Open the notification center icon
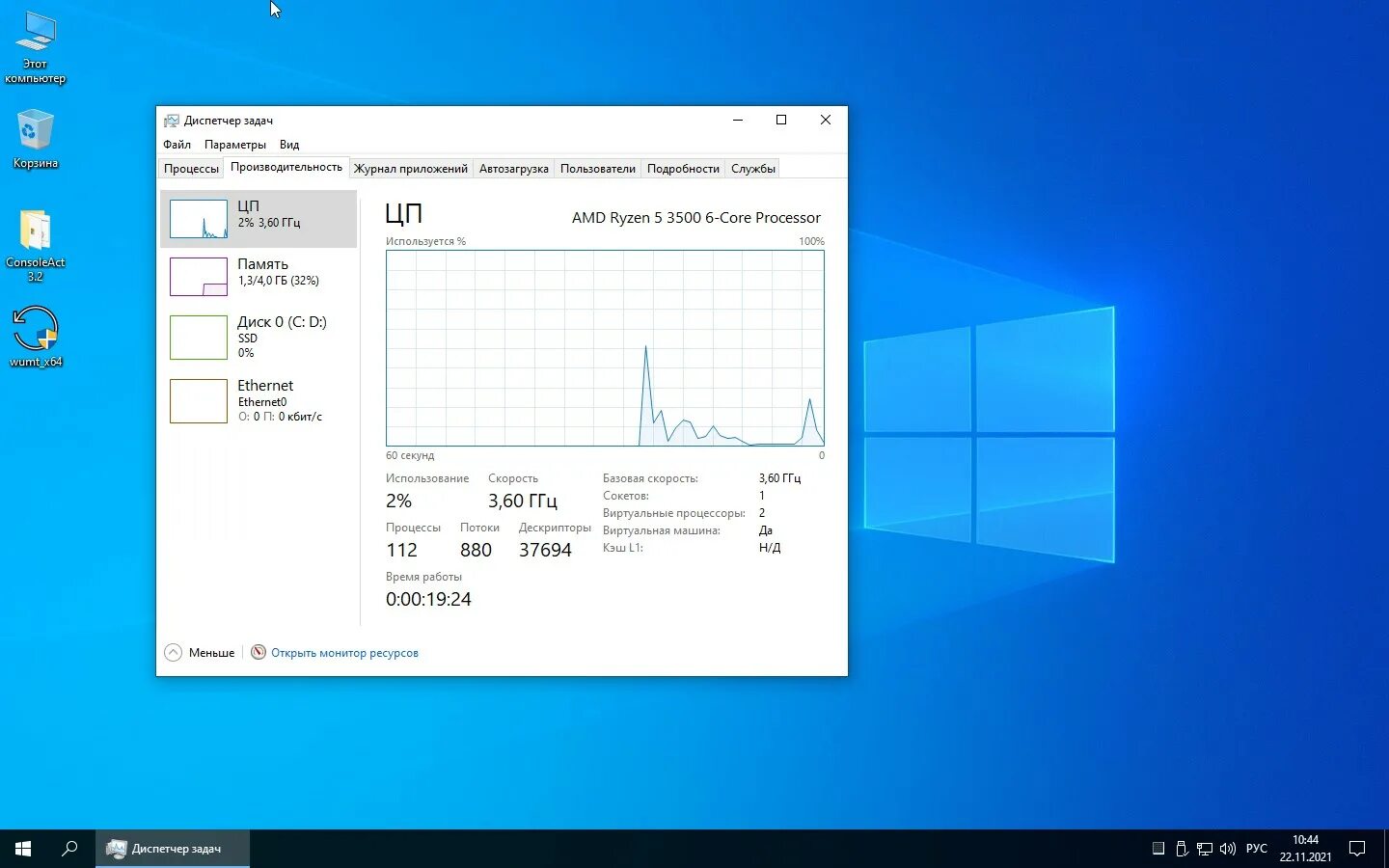 (1357, 849)
